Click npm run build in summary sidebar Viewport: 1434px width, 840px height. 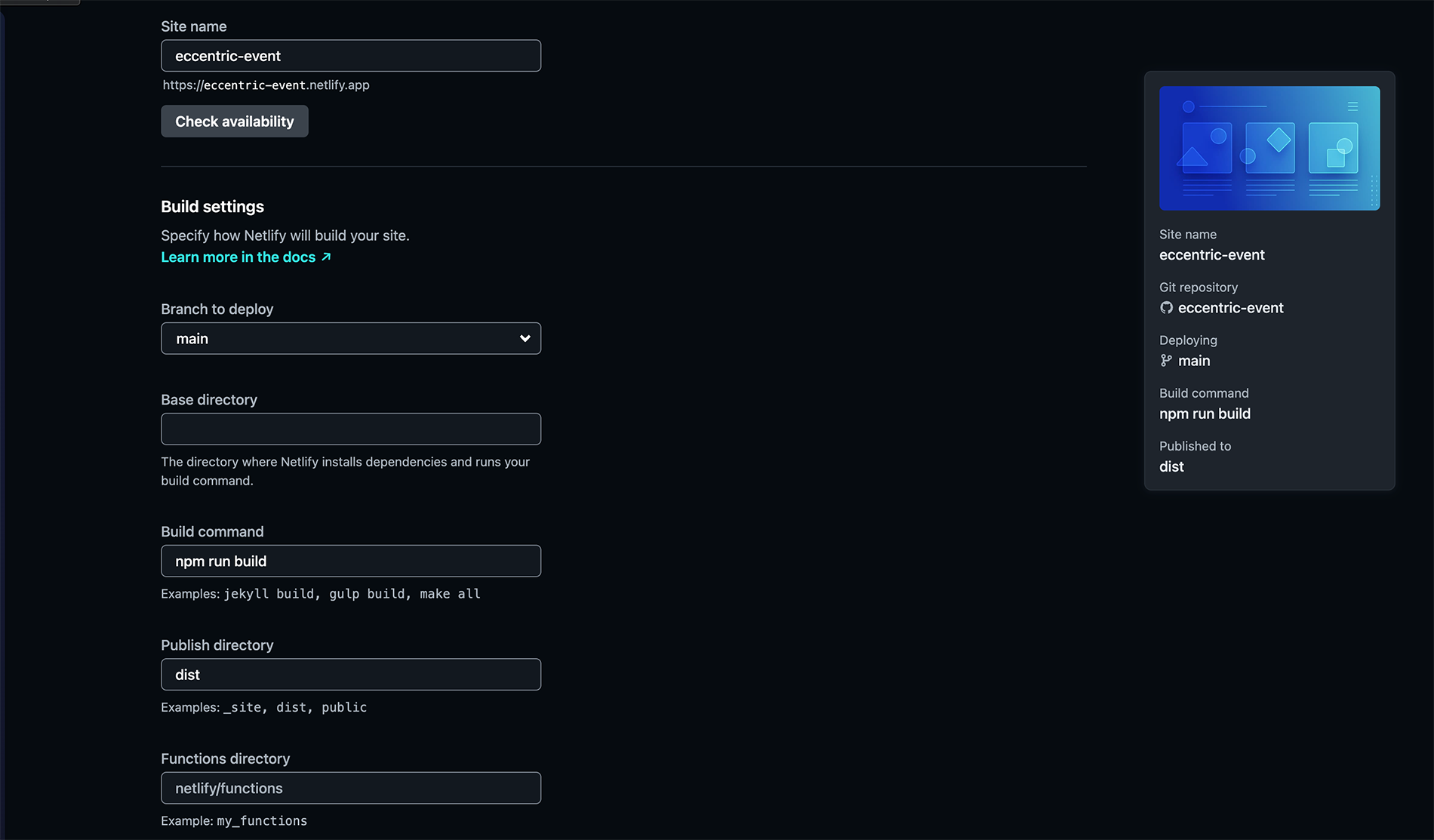(x=1205, y=414)
